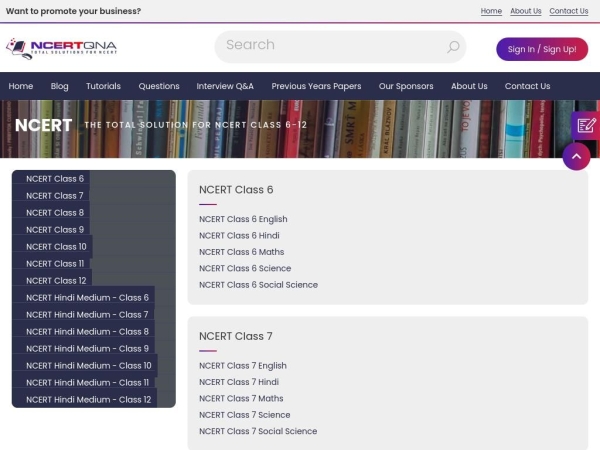Open the Tutorials menu item
The height and width of the screenshot is (450, 600).
coord(103,86)
